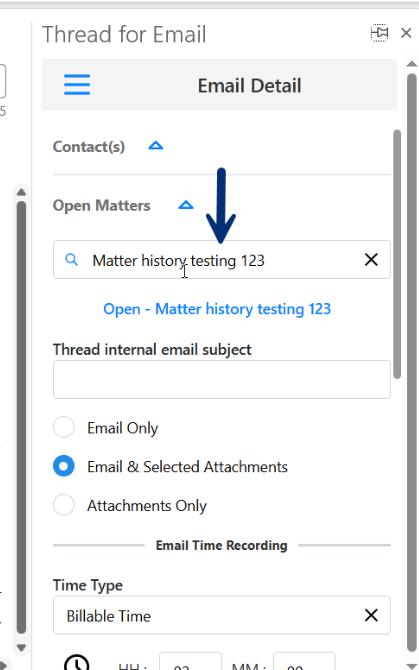Select the Email Only option
Viewport: 419px width, 670px height.
click(x=64, y=427)
